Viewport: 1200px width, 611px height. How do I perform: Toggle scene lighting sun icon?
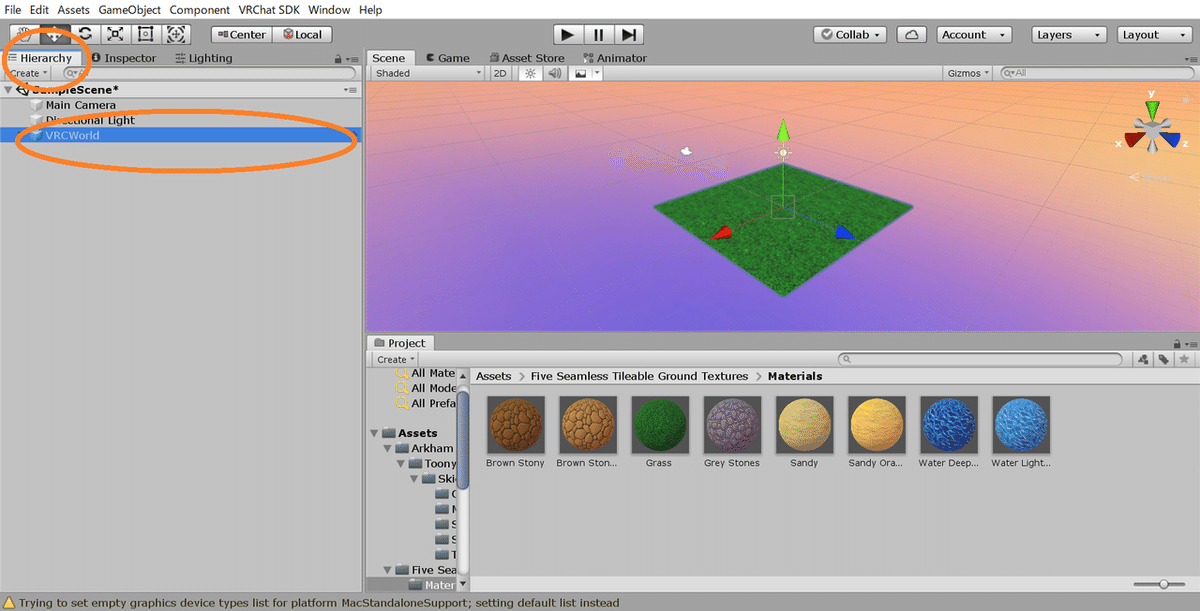[x=531, y=73]
